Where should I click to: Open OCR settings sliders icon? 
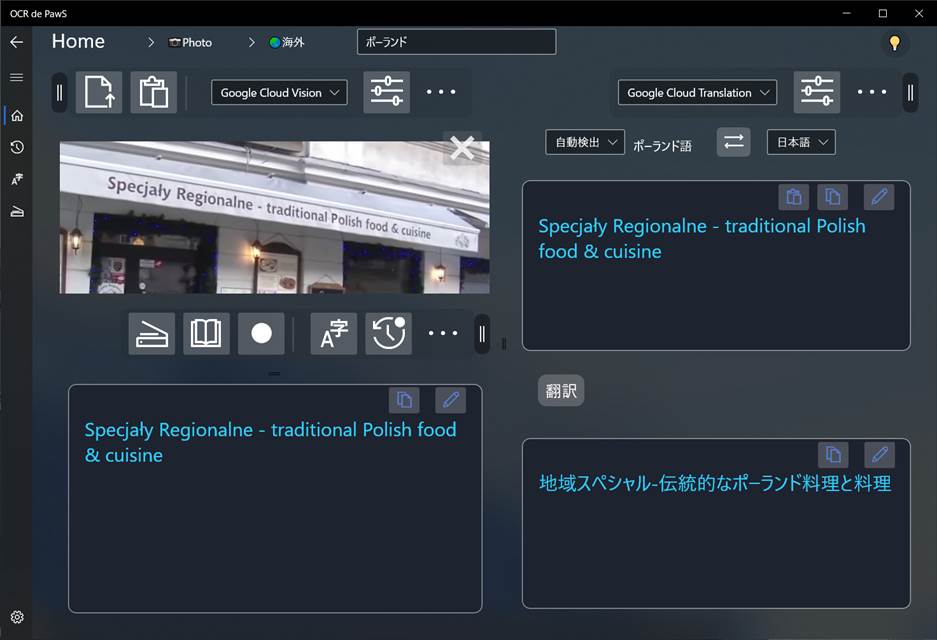386,92
